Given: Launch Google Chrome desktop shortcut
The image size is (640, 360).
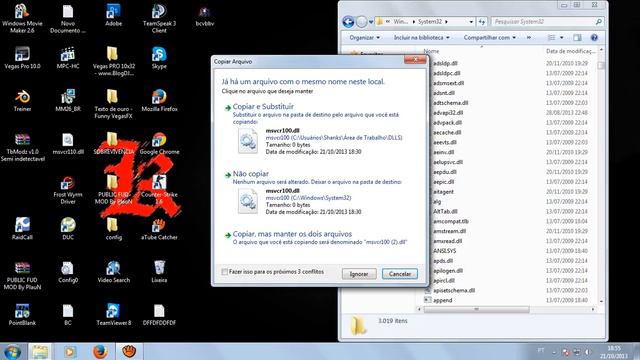Looking at the screenshot, I should (x=159, y=144).
